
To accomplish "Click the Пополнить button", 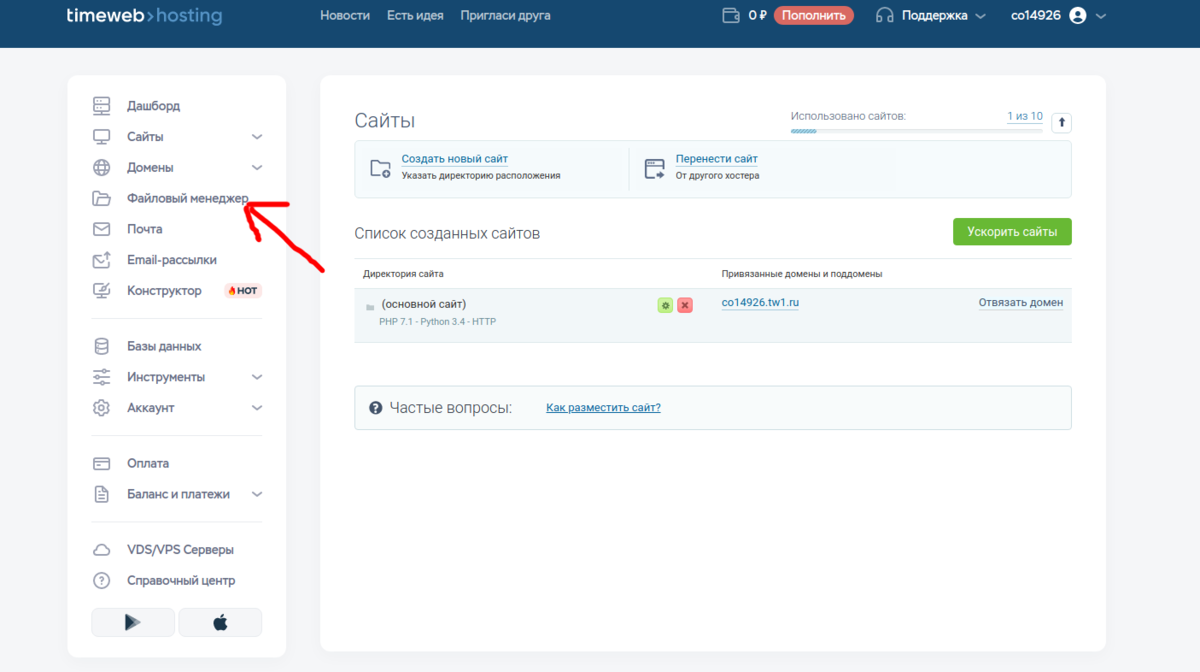I will 814,16.
